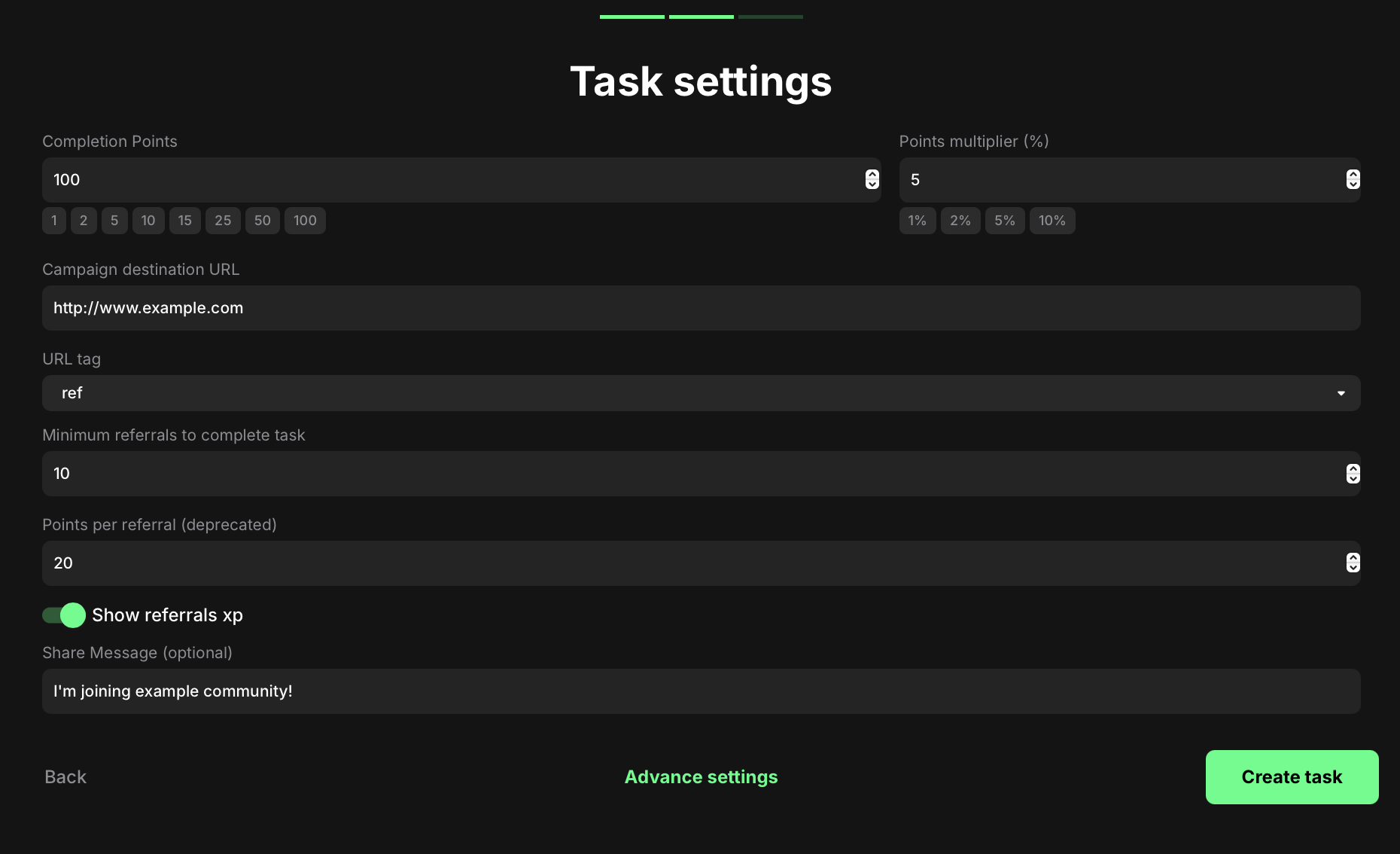The image size is (1400, 854).
Task: Click the Points multiplier stepper arrows
Action: (1353, 179)
